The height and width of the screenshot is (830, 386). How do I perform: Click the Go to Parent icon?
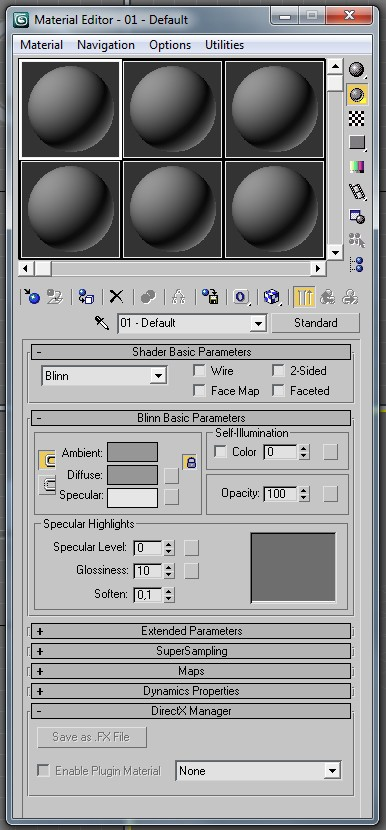tap(328, 297)
